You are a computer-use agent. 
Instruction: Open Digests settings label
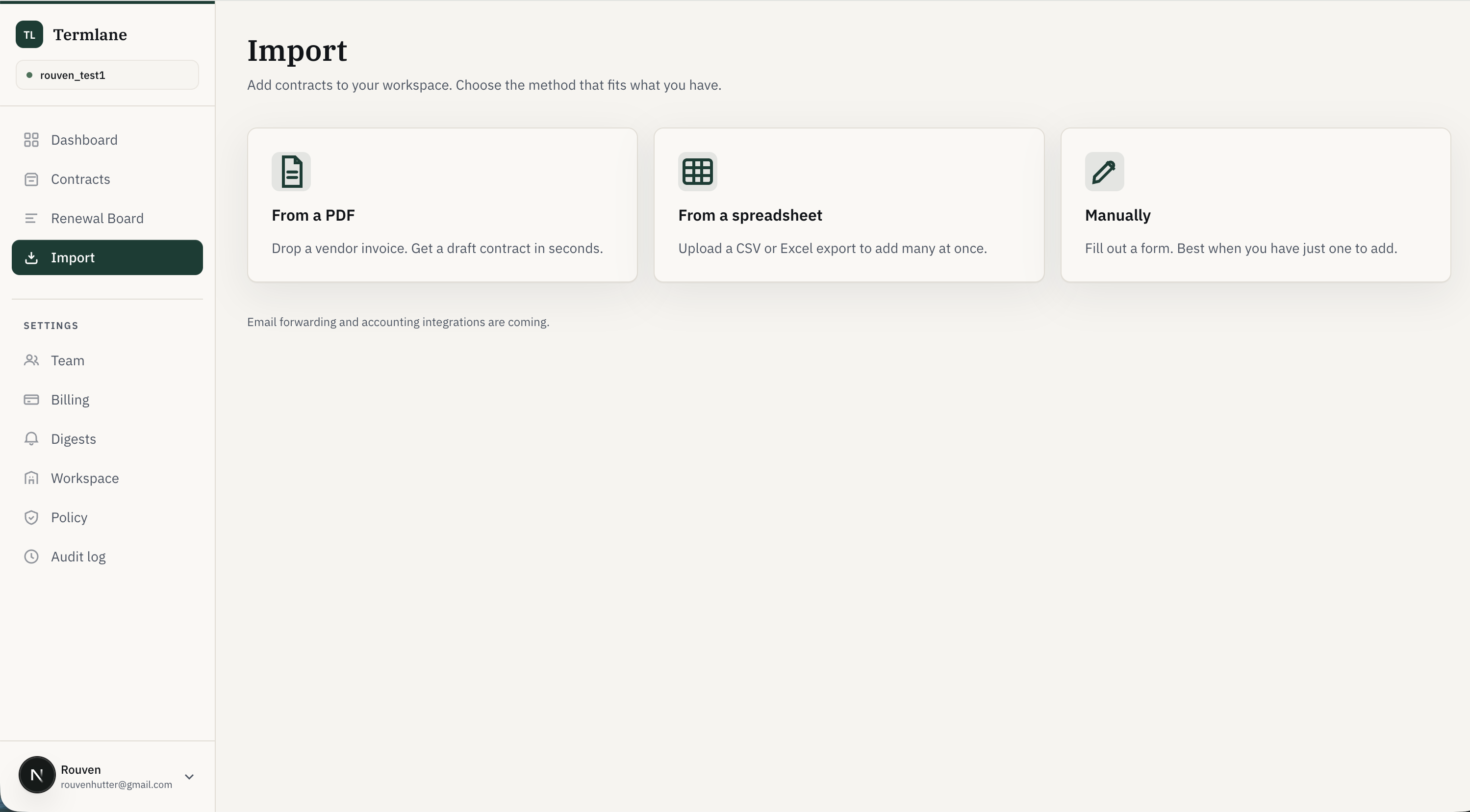coord(74,439)
